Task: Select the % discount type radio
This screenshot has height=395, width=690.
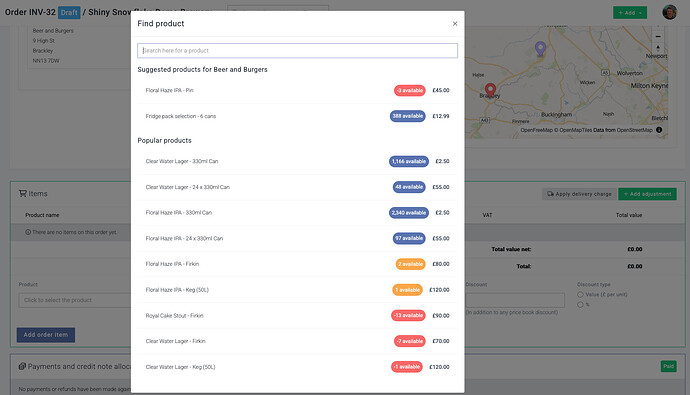Action: tap(580, 304)
